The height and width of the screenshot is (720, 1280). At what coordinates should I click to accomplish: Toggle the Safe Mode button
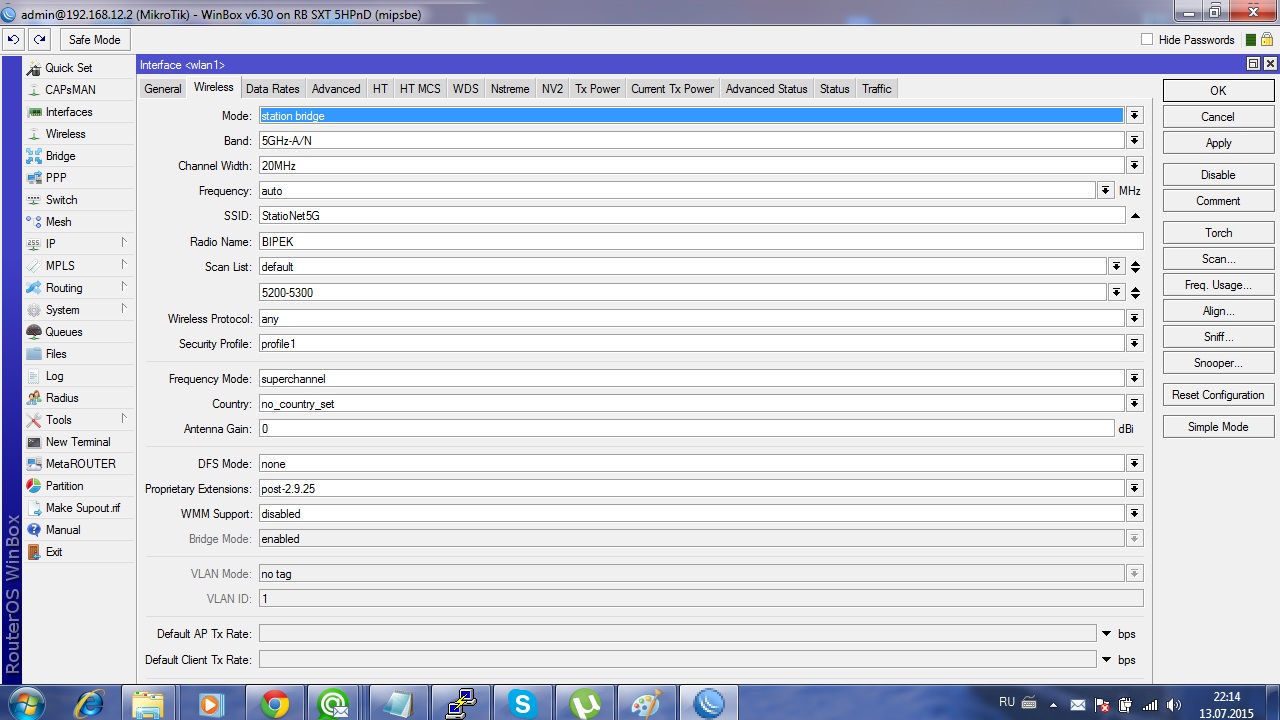coord(94,40)
